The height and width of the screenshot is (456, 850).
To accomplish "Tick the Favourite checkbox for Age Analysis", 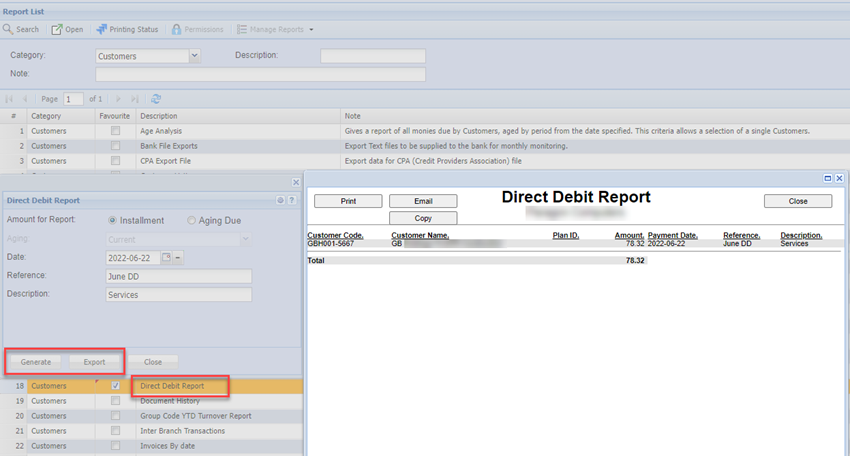I will pyautogui.click(x=116, y=131).
